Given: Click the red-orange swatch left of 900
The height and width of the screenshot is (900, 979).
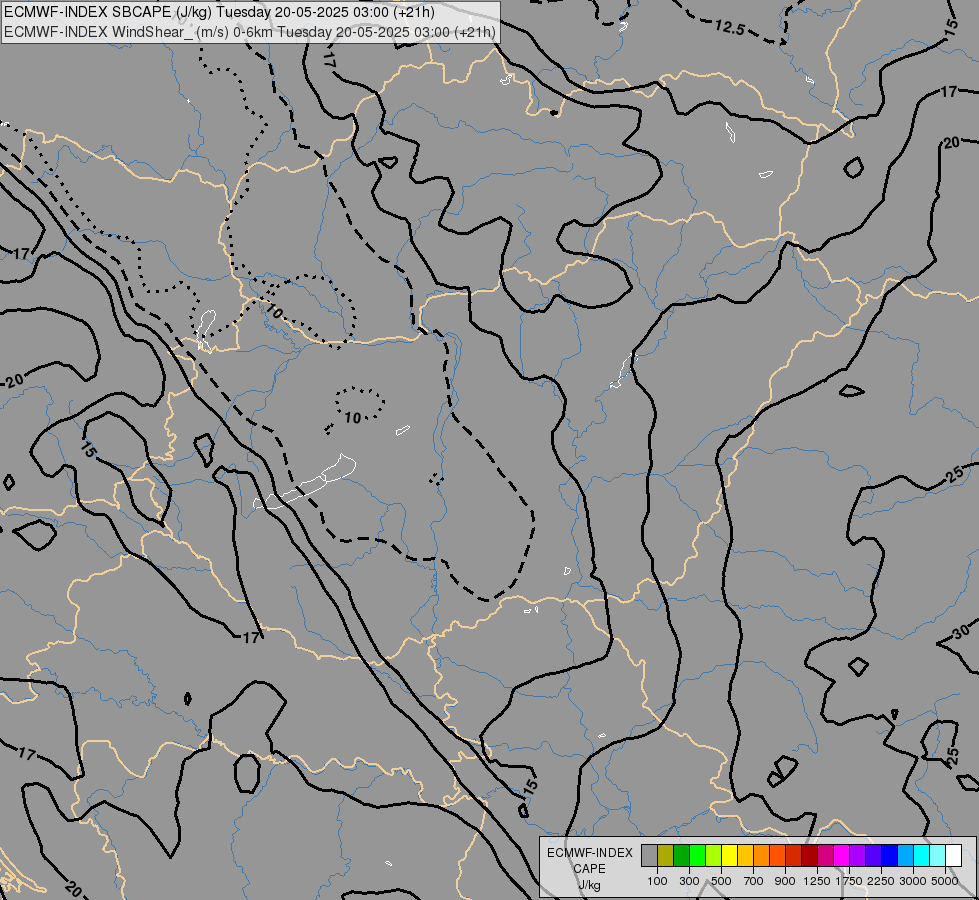Looking at the screenshot, I should click(x=777, y=856).
